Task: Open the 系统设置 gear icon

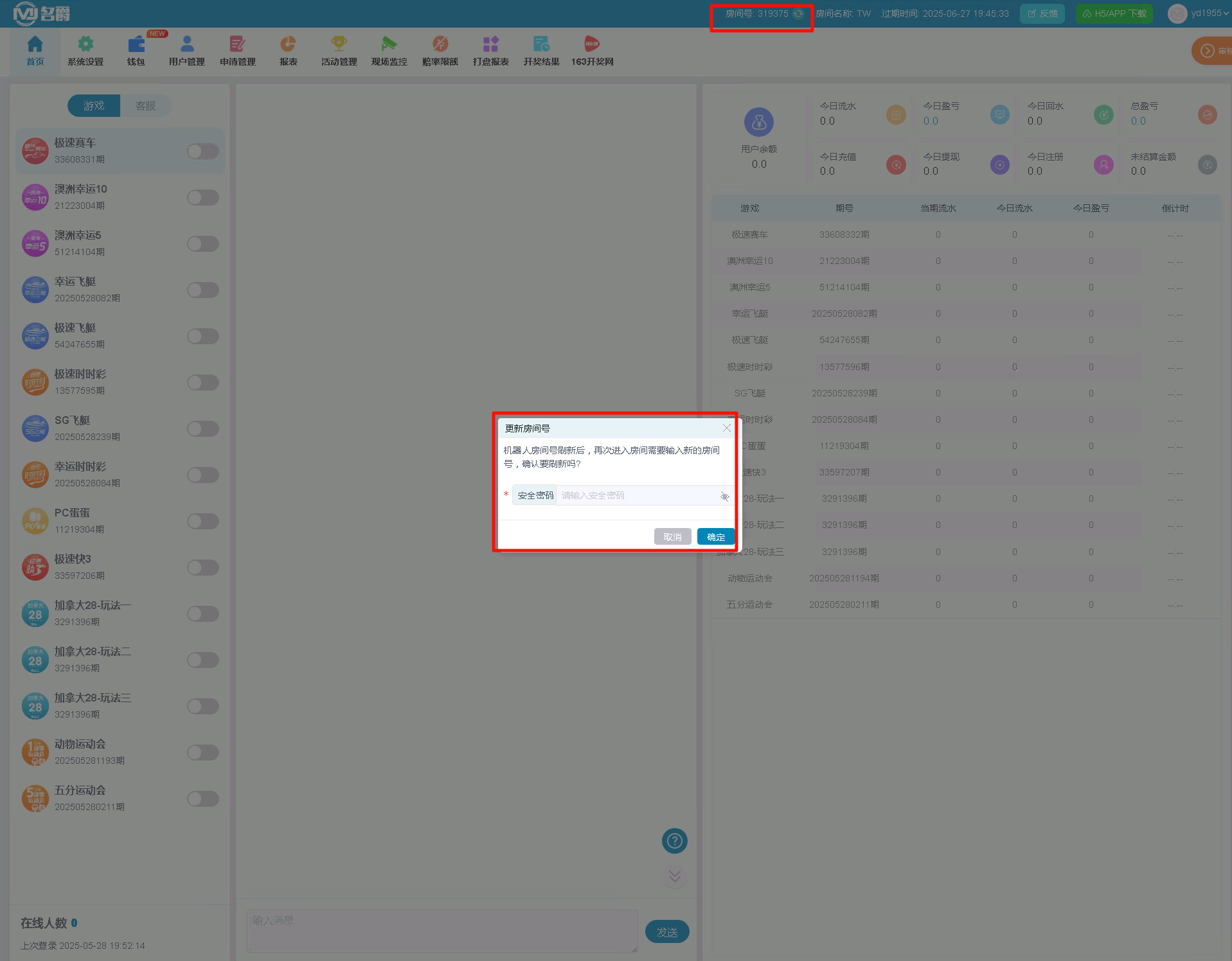Action: point(85,44)
